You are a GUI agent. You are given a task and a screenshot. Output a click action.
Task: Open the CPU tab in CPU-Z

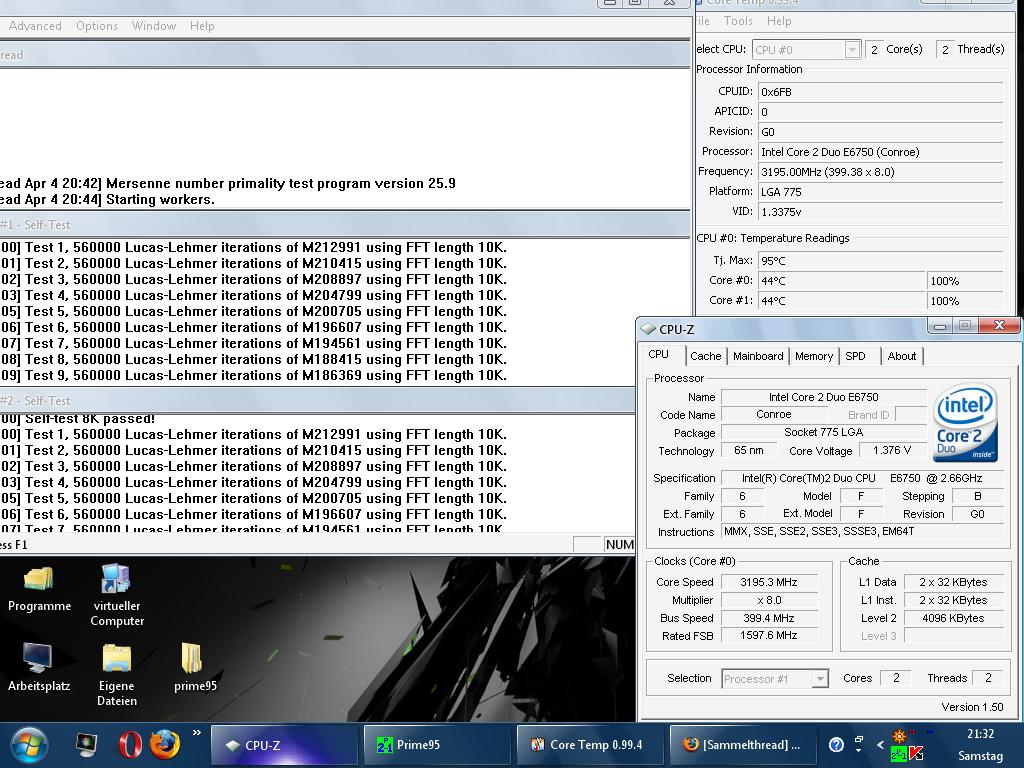coord(658,355)
